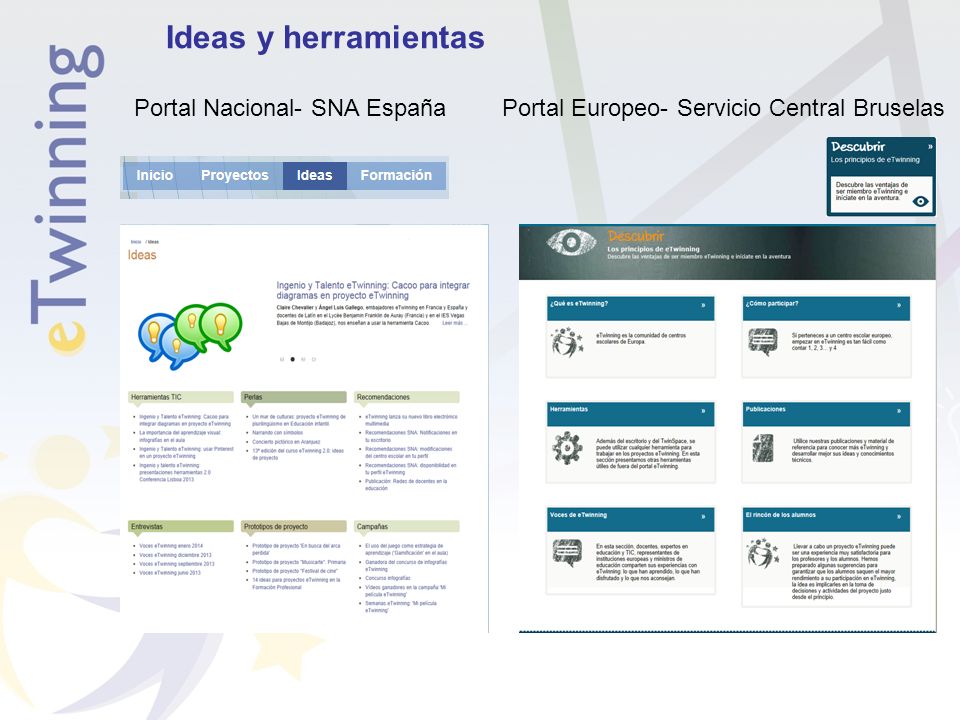Click the large eye logo in the Descubrir banner

pos(571,242)
